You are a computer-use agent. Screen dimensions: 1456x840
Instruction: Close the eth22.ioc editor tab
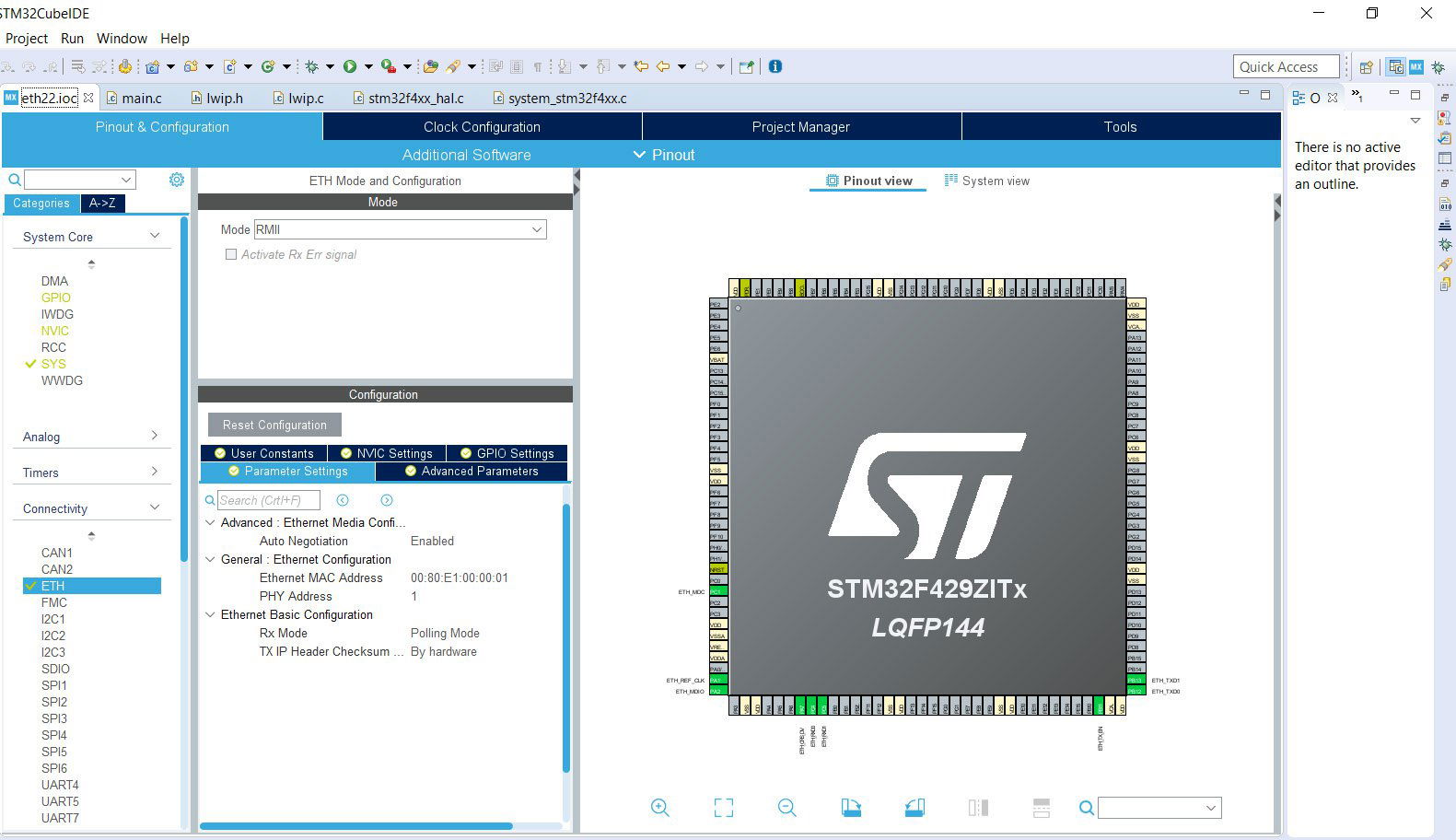tap(88, 97)
